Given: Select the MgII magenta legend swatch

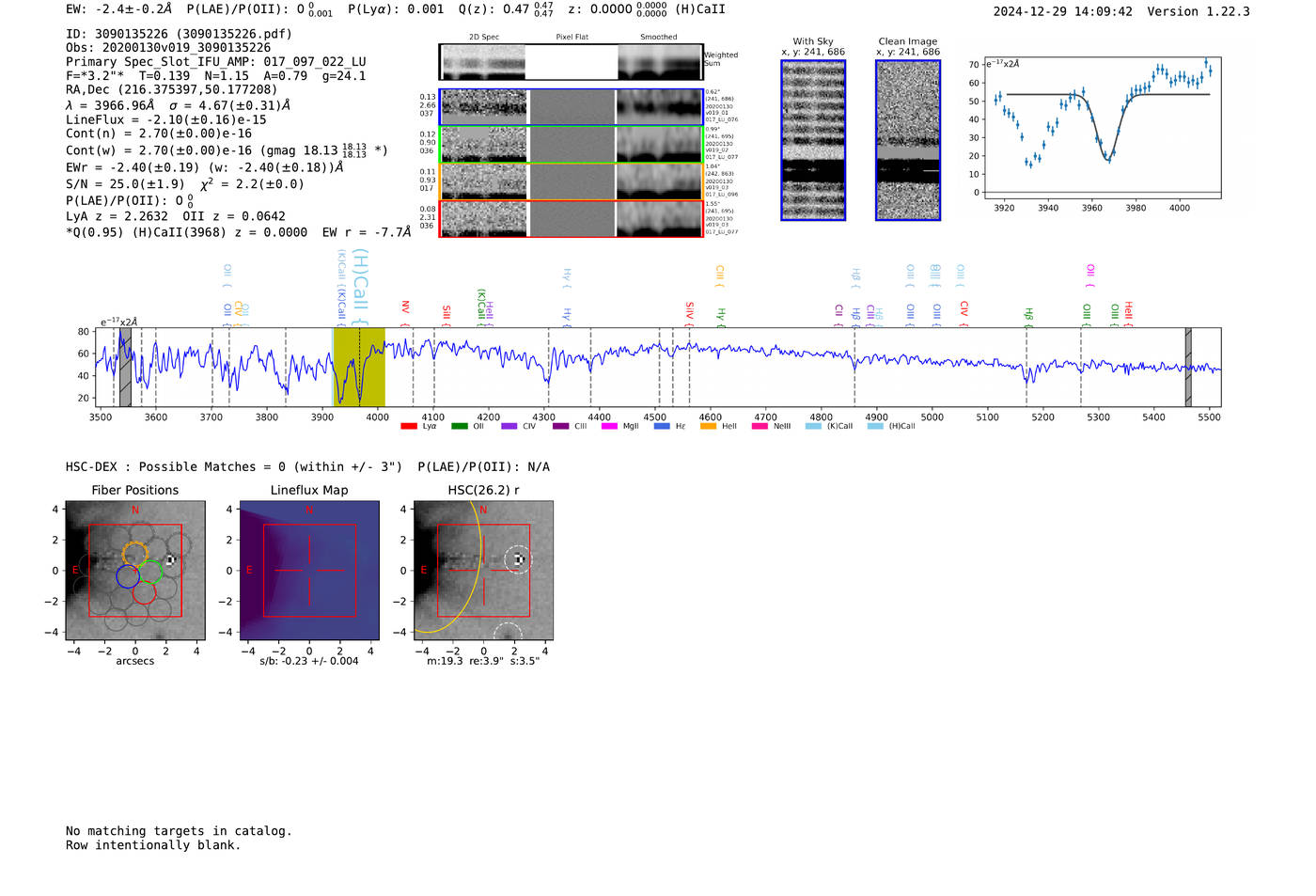Looking at the screenshot, I should tap(609, 426).
